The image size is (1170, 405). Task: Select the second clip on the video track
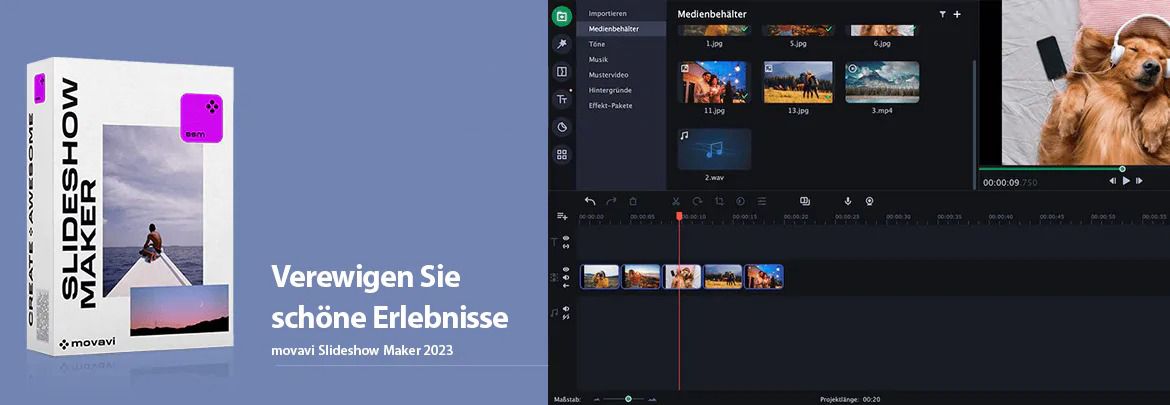[641, 277]
